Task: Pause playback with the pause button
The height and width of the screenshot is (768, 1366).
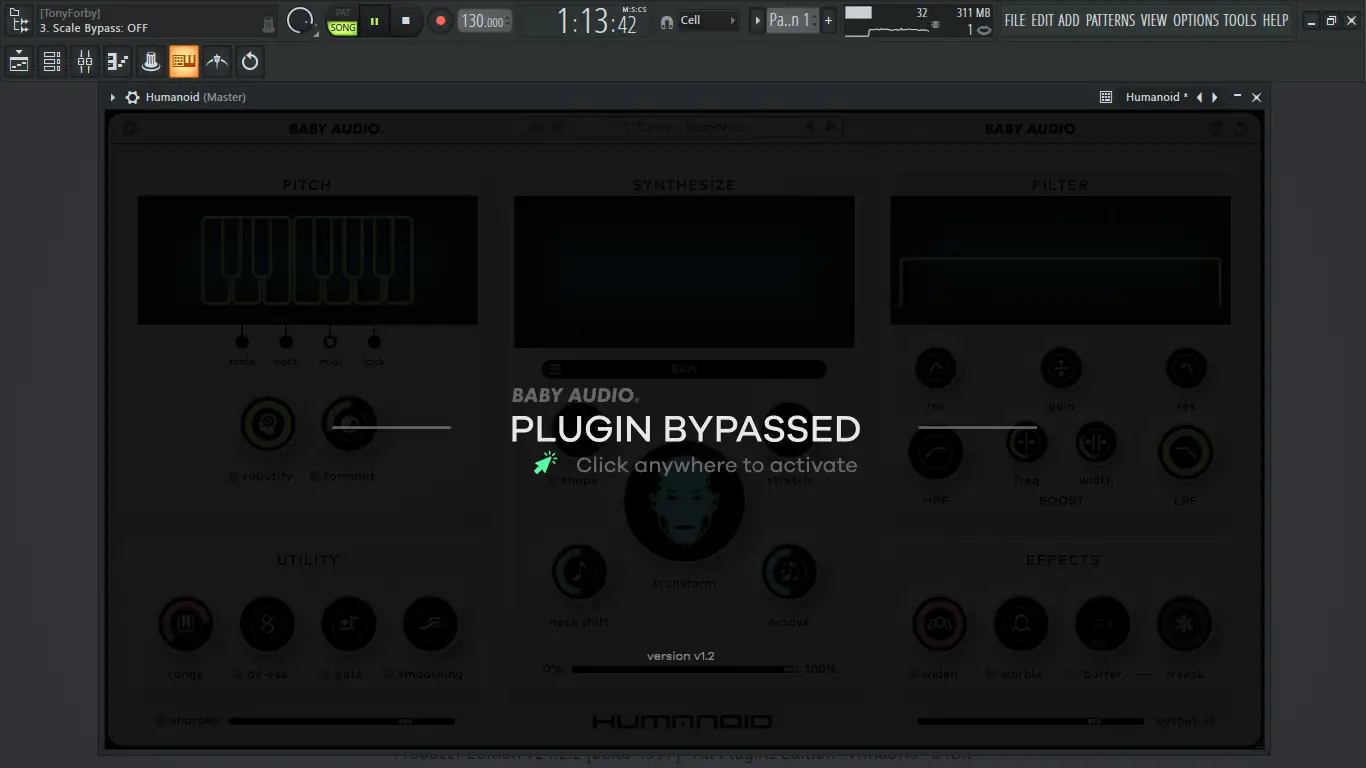Action: (x=375, y=20)
